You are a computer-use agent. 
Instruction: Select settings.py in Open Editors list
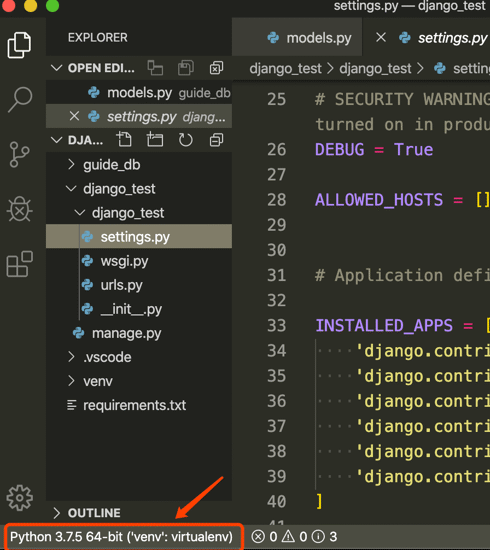point(139,116)
